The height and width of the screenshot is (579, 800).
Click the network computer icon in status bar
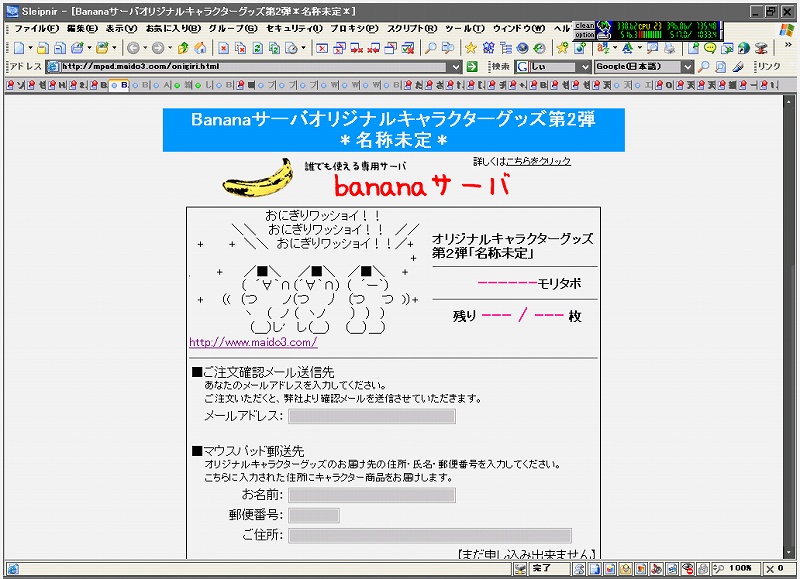(520, 568)
